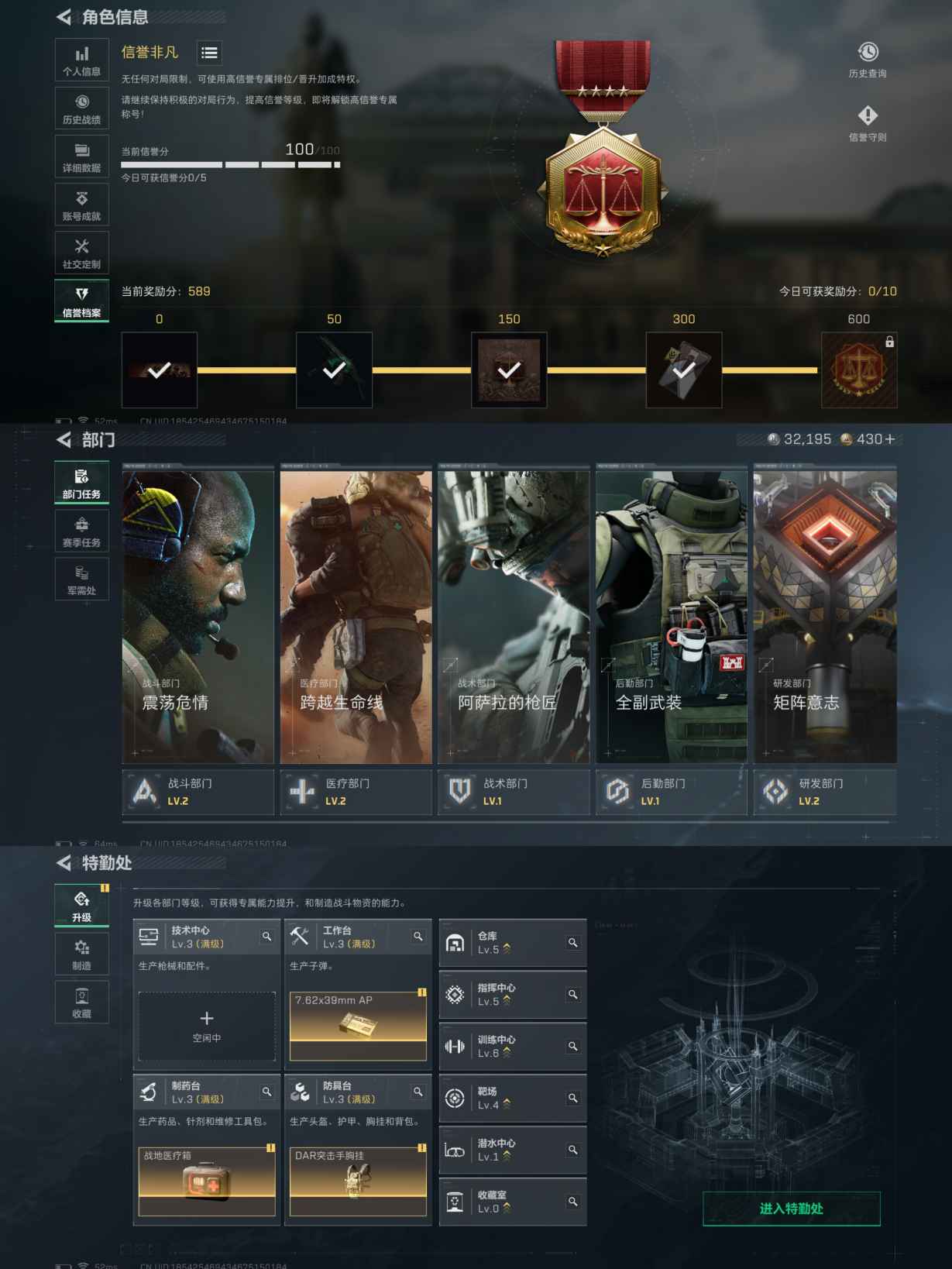
Task: Switch to the 历史战绩 tab
Action: tap(81, 108)
